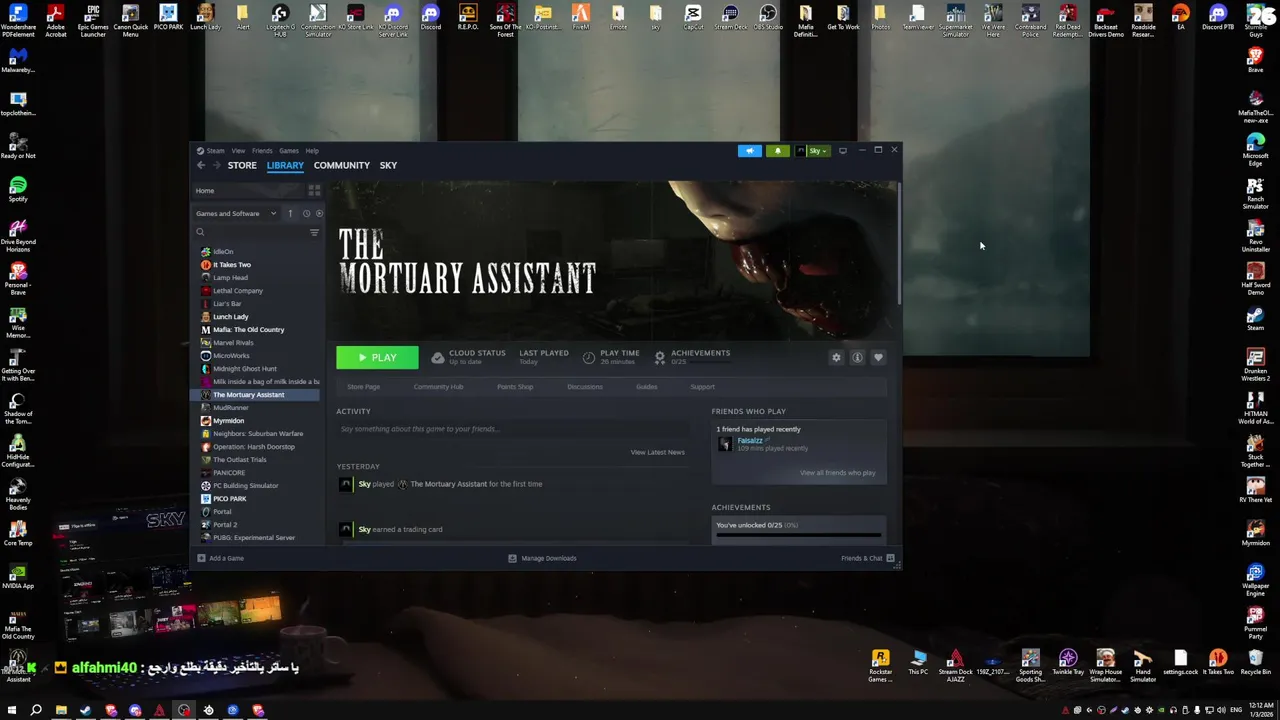Screen dimensions: 1280x720
Task: Open the Store Page link
Action: pyautogui.click(x=363, y=387)
